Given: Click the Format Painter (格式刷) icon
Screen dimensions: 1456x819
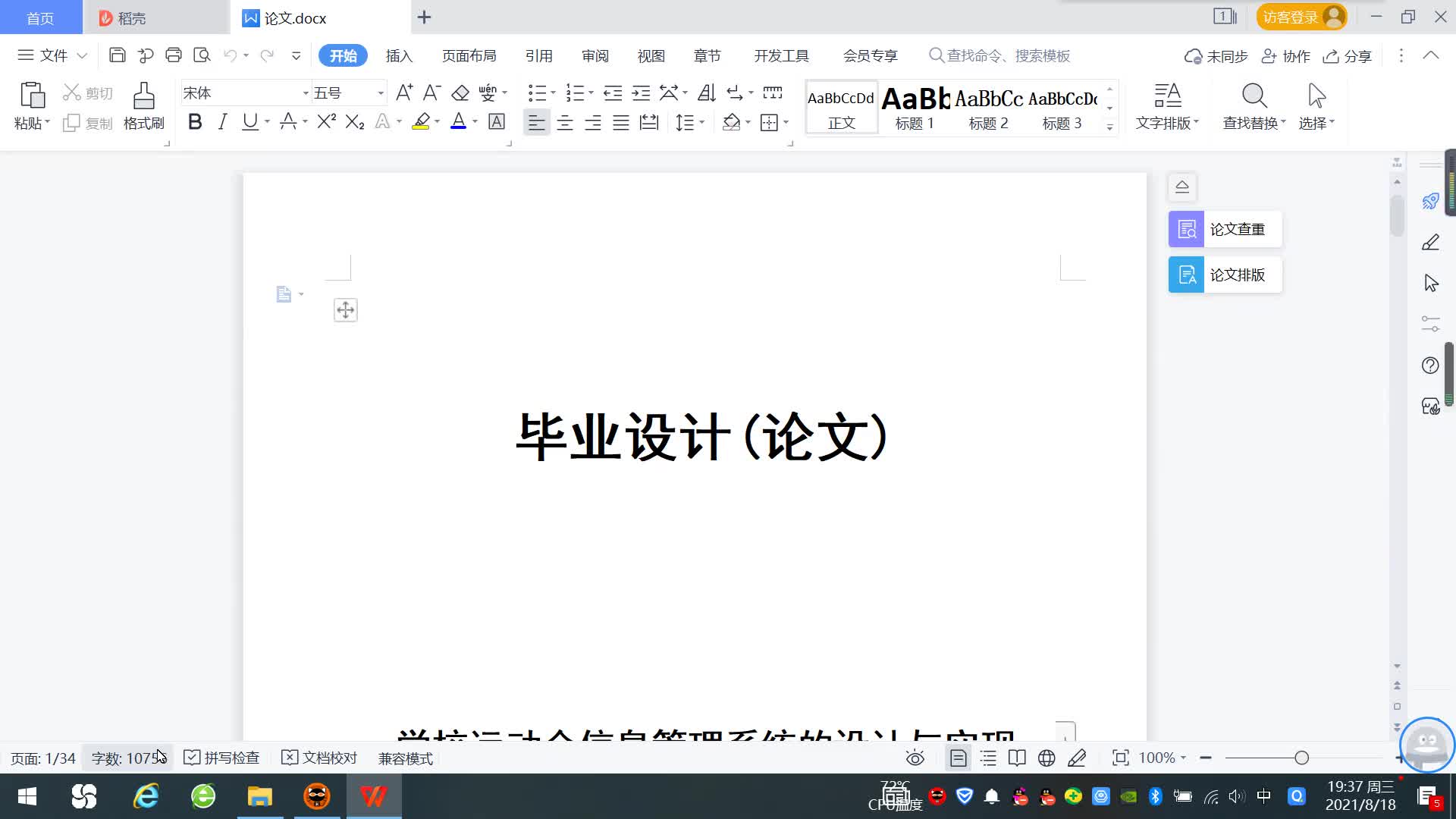Looking at the screenshot, I should pos(143,96).
